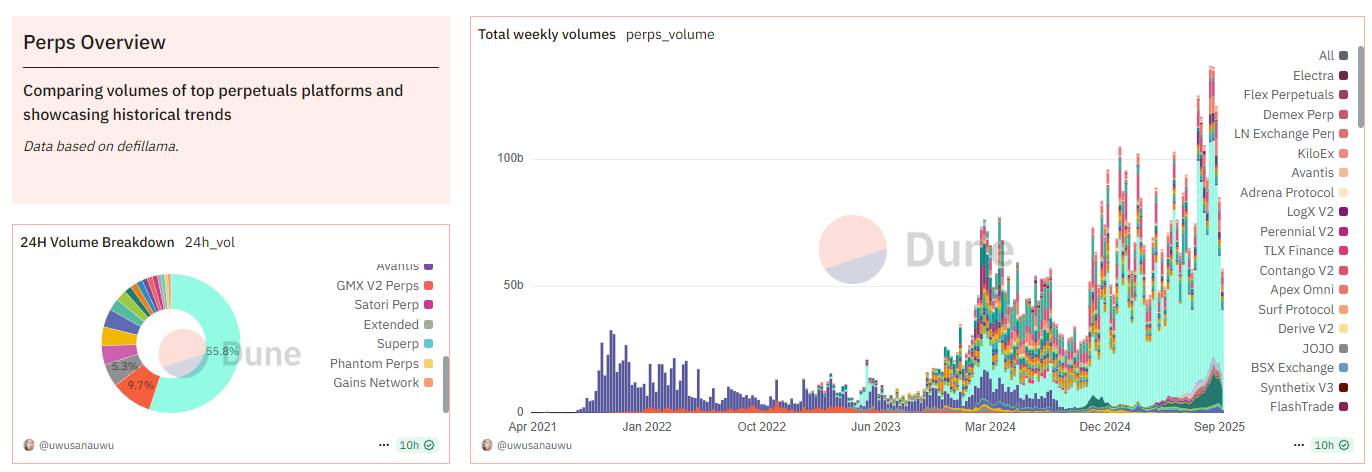Click the JOJO color swatch in the legend
This screenshot has width=1372, height=472.
coord(1344,349)
